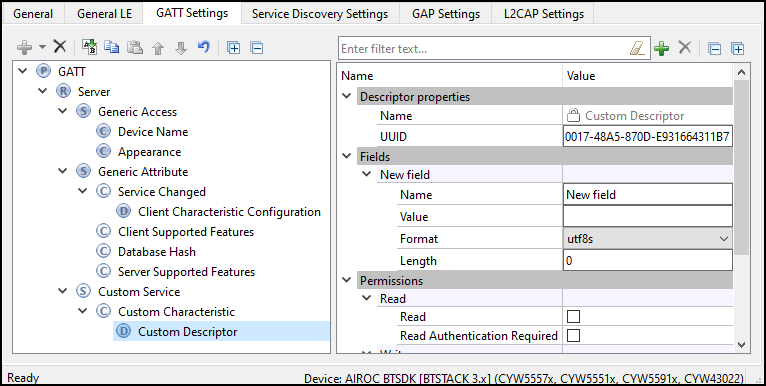Click the Custom Descriptor D icon
This screenshot has height=386, width=766.
point(124,332)
